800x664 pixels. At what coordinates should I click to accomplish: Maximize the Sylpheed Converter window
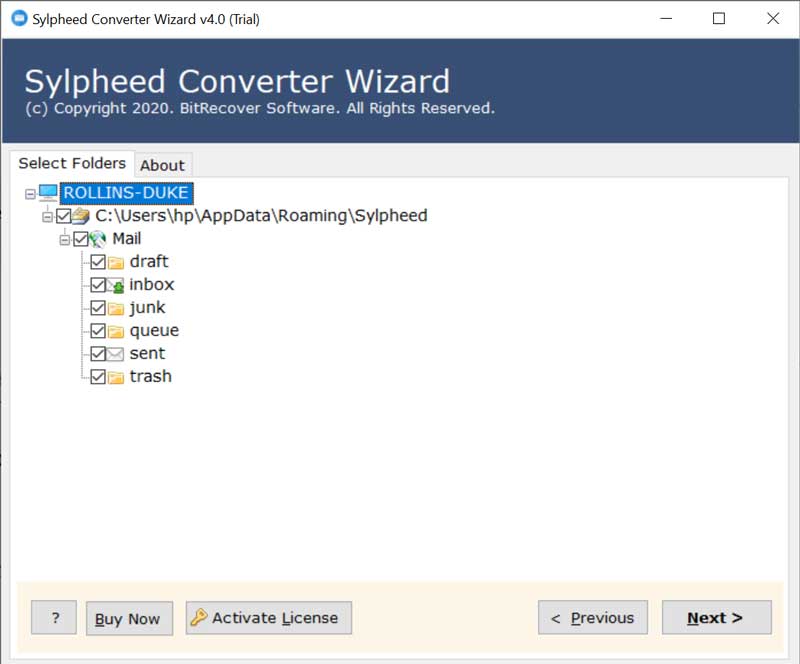[719, 19]
